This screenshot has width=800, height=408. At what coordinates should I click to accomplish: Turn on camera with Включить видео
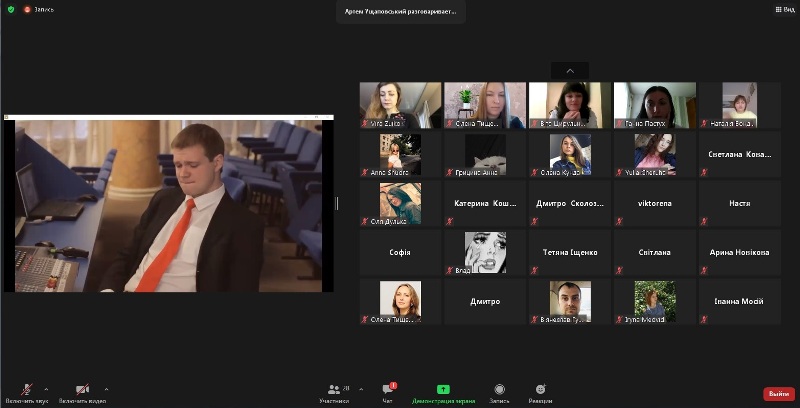[x=82, y=394]
